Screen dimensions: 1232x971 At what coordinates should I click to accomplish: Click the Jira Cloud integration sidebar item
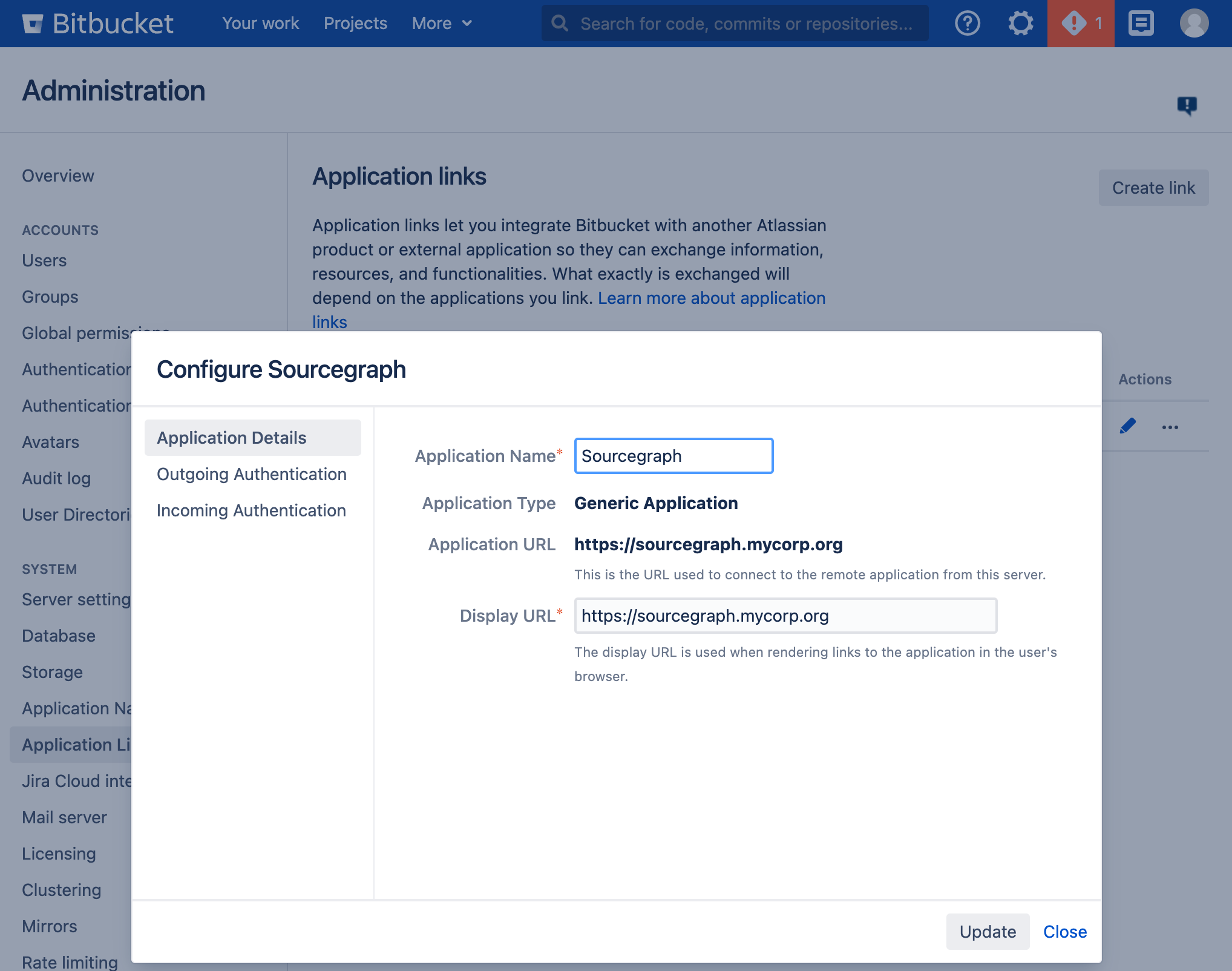click(x=75, y=780)
